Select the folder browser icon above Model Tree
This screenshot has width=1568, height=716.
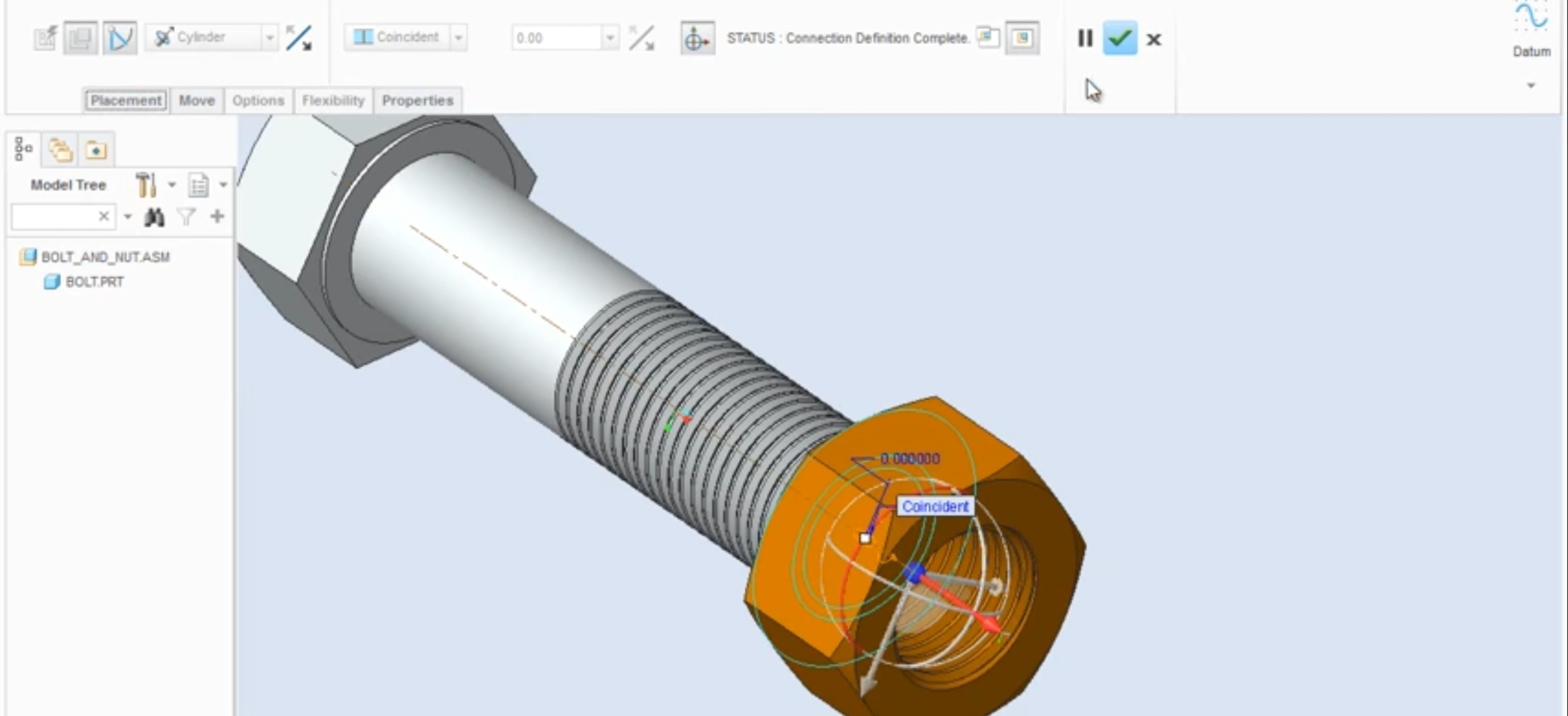pos(96,149)
